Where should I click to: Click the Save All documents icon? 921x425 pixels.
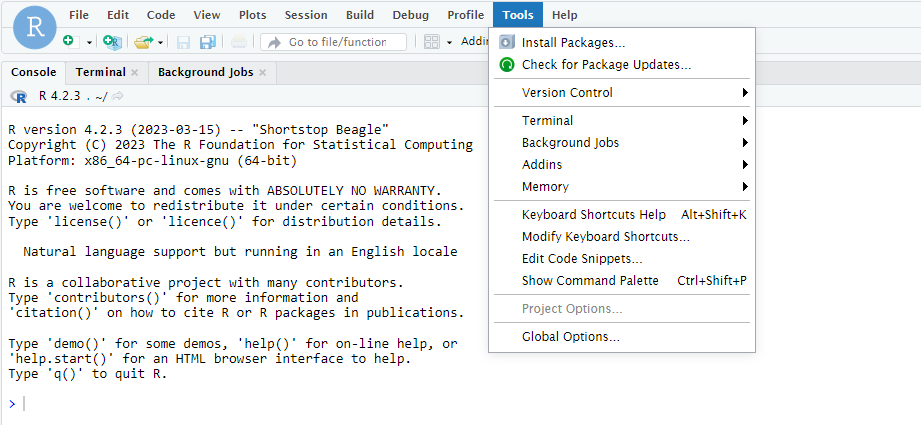[x=207, y=42]
